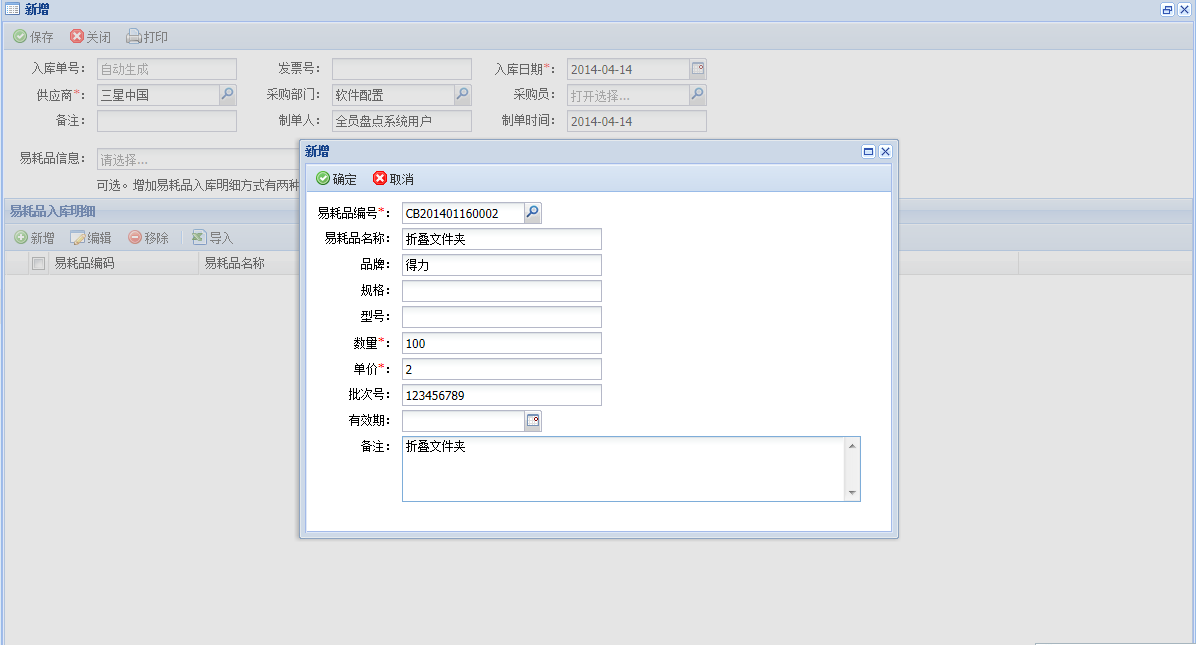Close the inner 新增 dialog with X
The image size is (1196, 645).
(x=885, y=151)
